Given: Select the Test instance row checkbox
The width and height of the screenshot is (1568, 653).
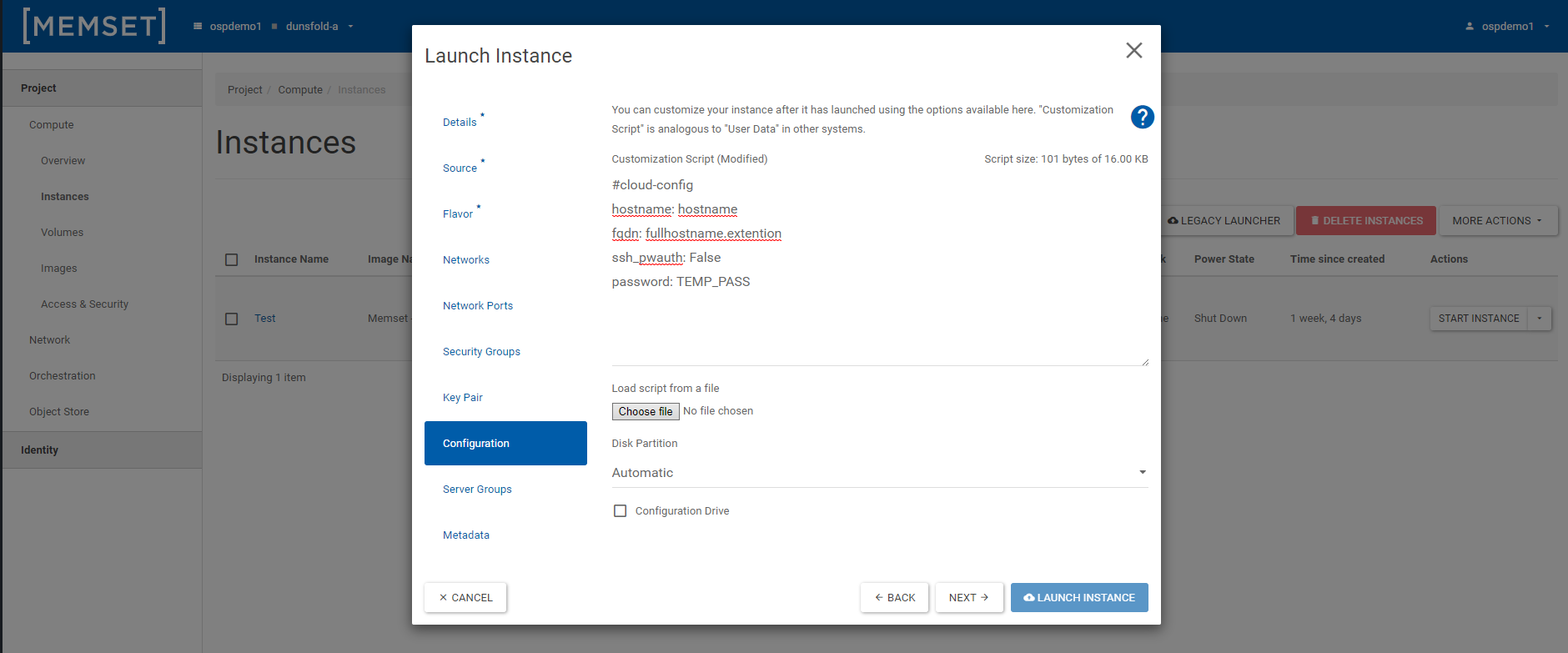Looking at the screenshot, I should coord(232,319).
